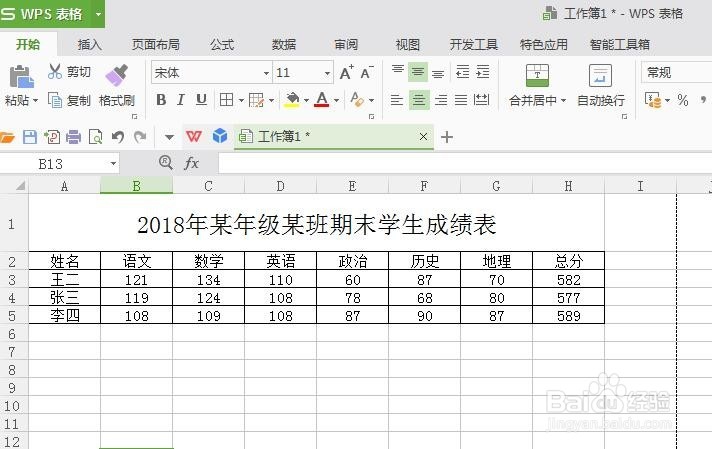
Task: Click the currency format coins icon
Action: (x=653, y=100)
